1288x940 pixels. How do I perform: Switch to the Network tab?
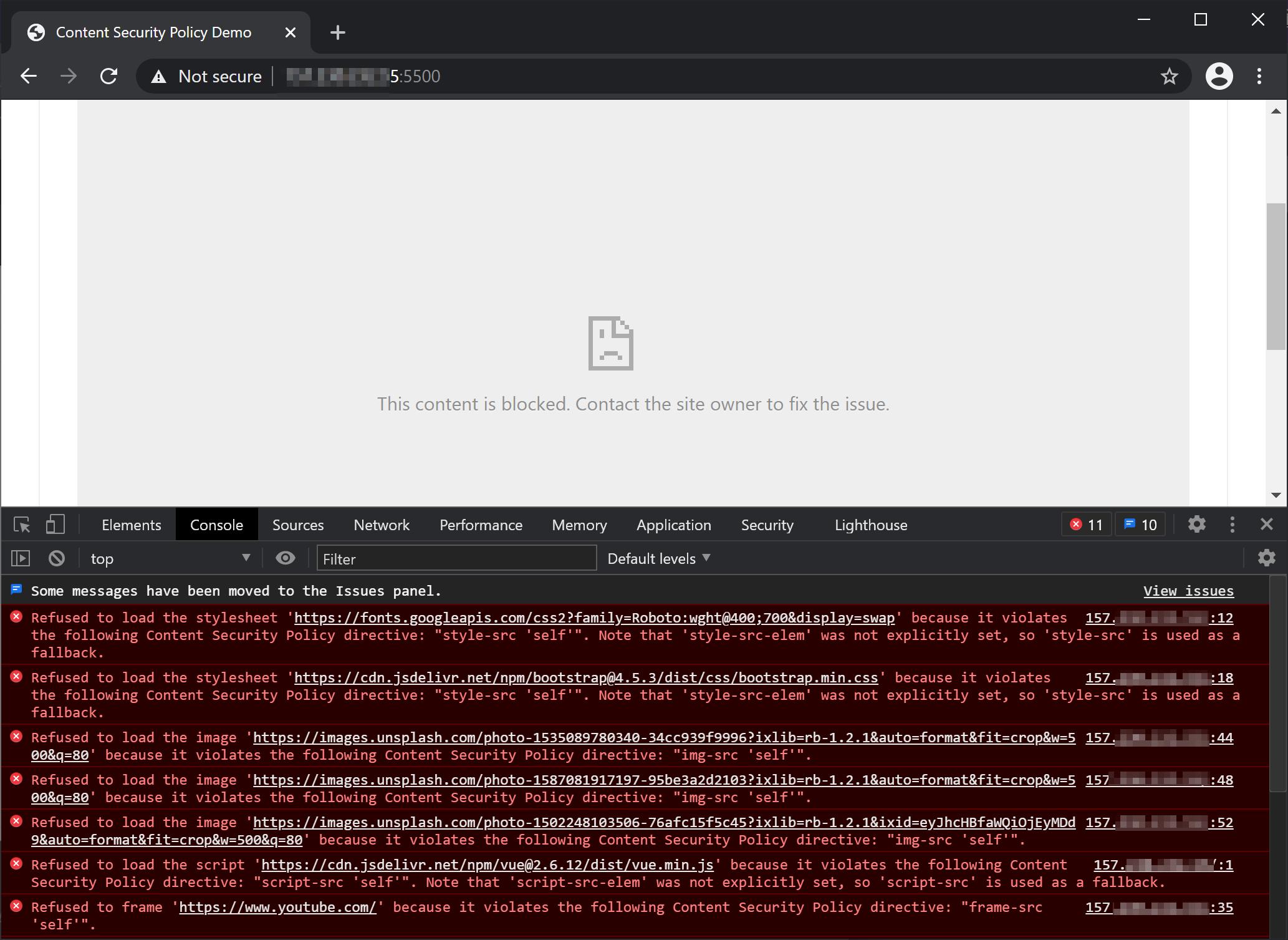click(381, 525)
